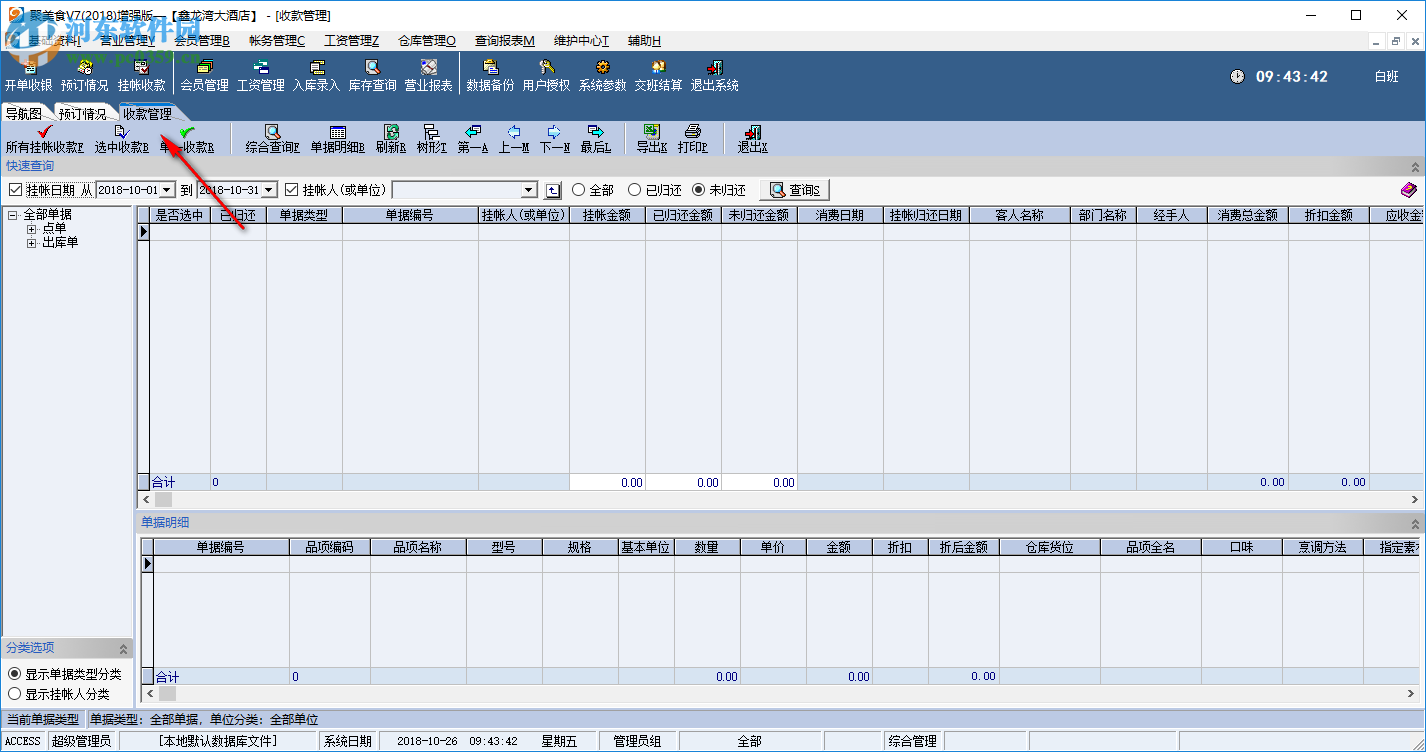Select the 全部 radio button
This screenshot has height=752, width=1426.
[578, 190]
